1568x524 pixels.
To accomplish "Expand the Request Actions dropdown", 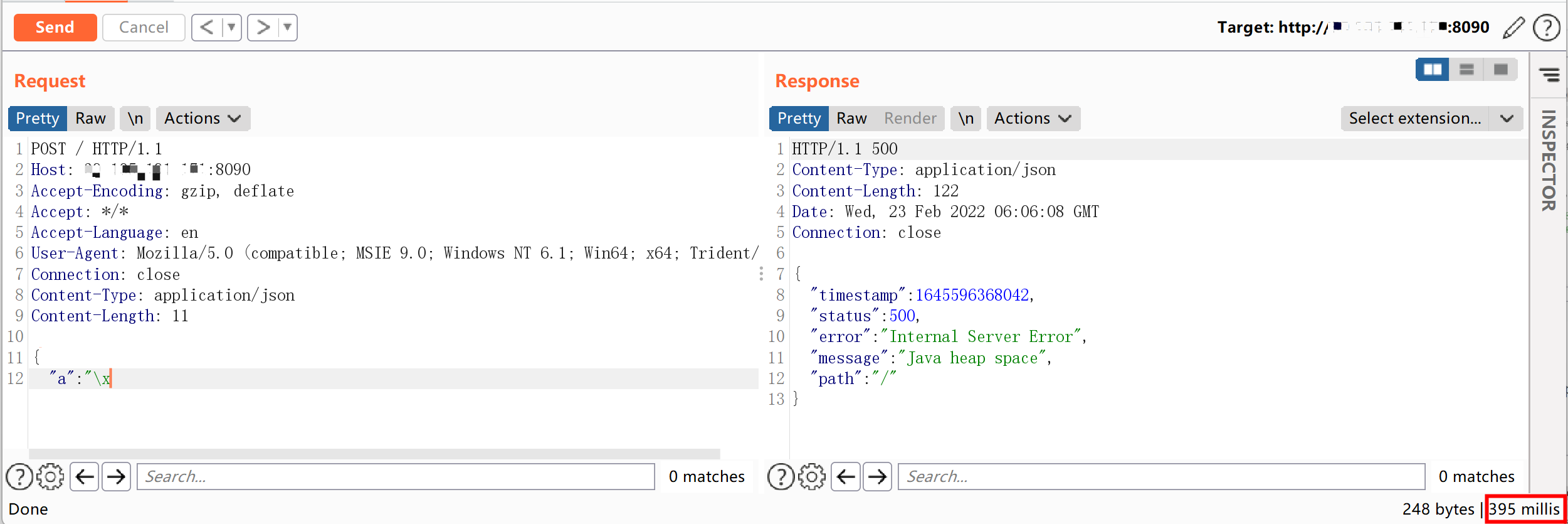I will (x=203, y=119).
